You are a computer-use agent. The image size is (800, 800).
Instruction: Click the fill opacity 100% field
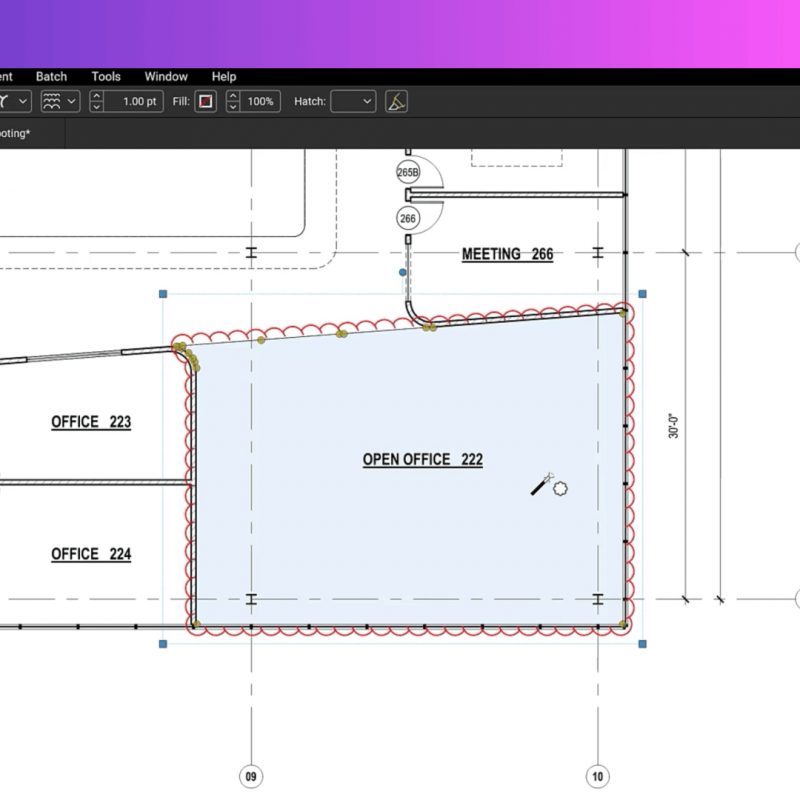point(260,101)
